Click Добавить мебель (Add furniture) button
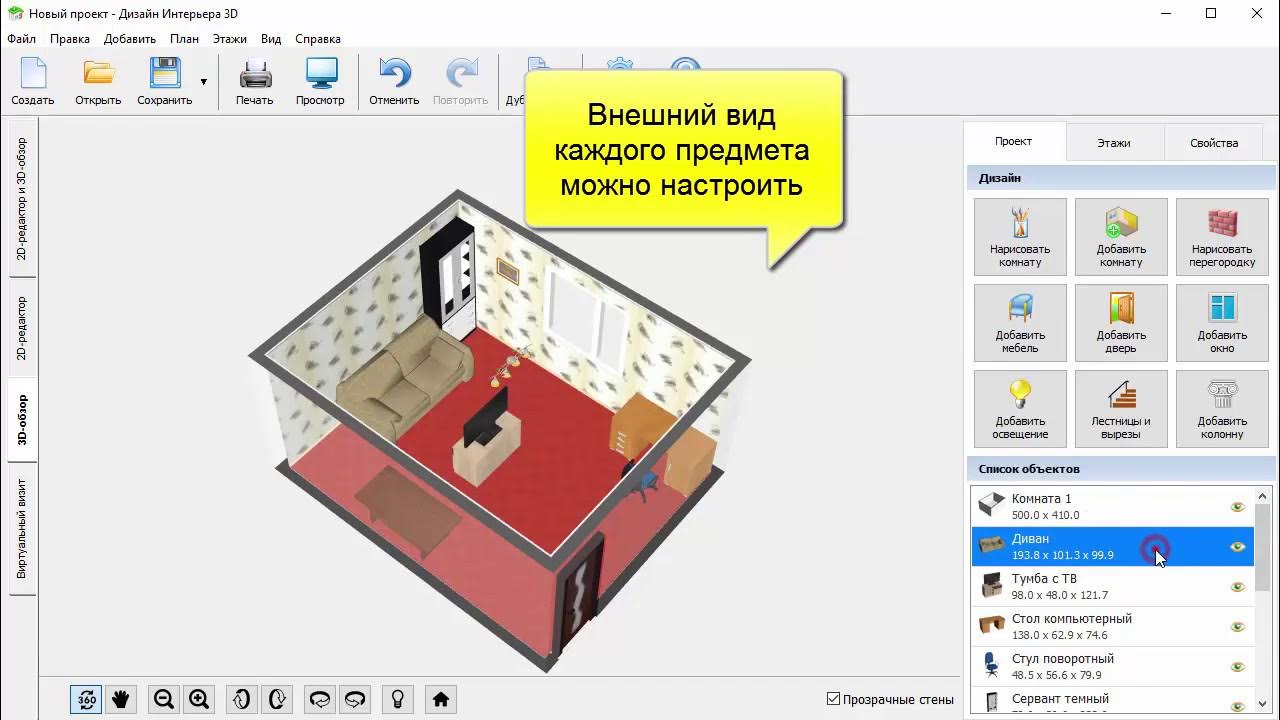1280x720 pixels. (x=1020, y=323)
